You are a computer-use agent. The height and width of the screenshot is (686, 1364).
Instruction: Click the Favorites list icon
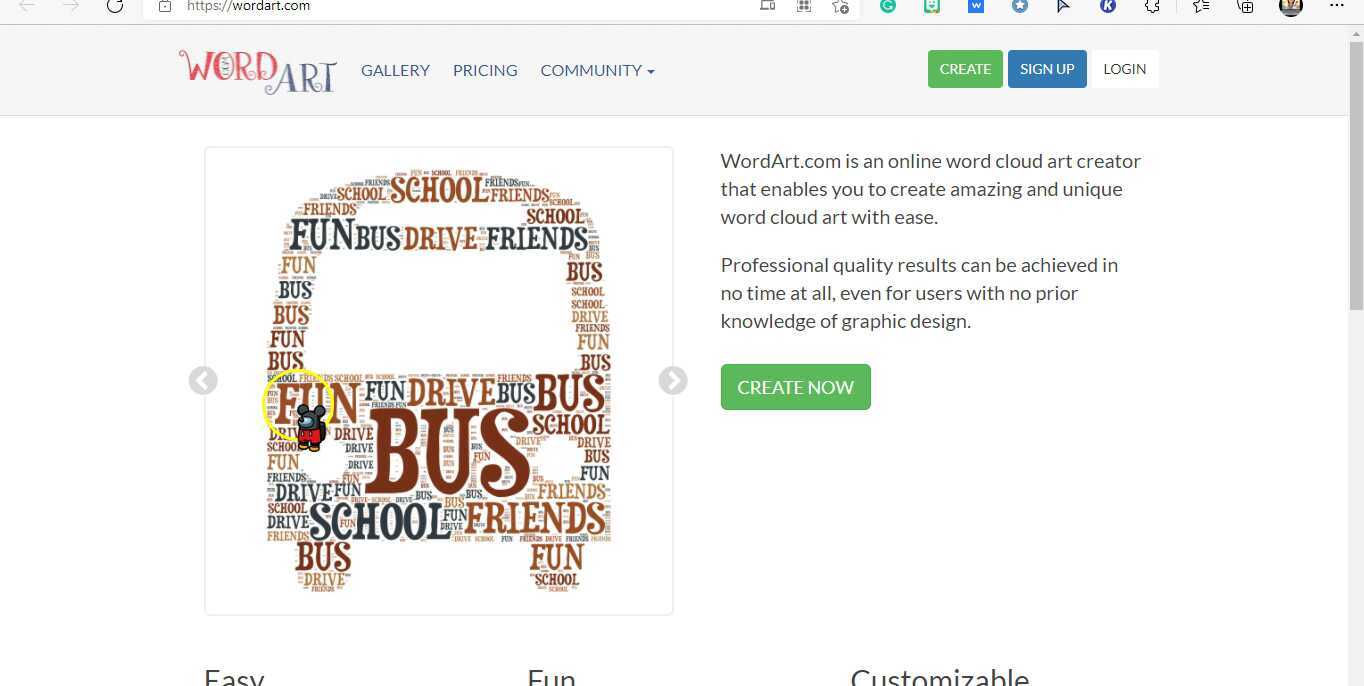[1199, 7]
